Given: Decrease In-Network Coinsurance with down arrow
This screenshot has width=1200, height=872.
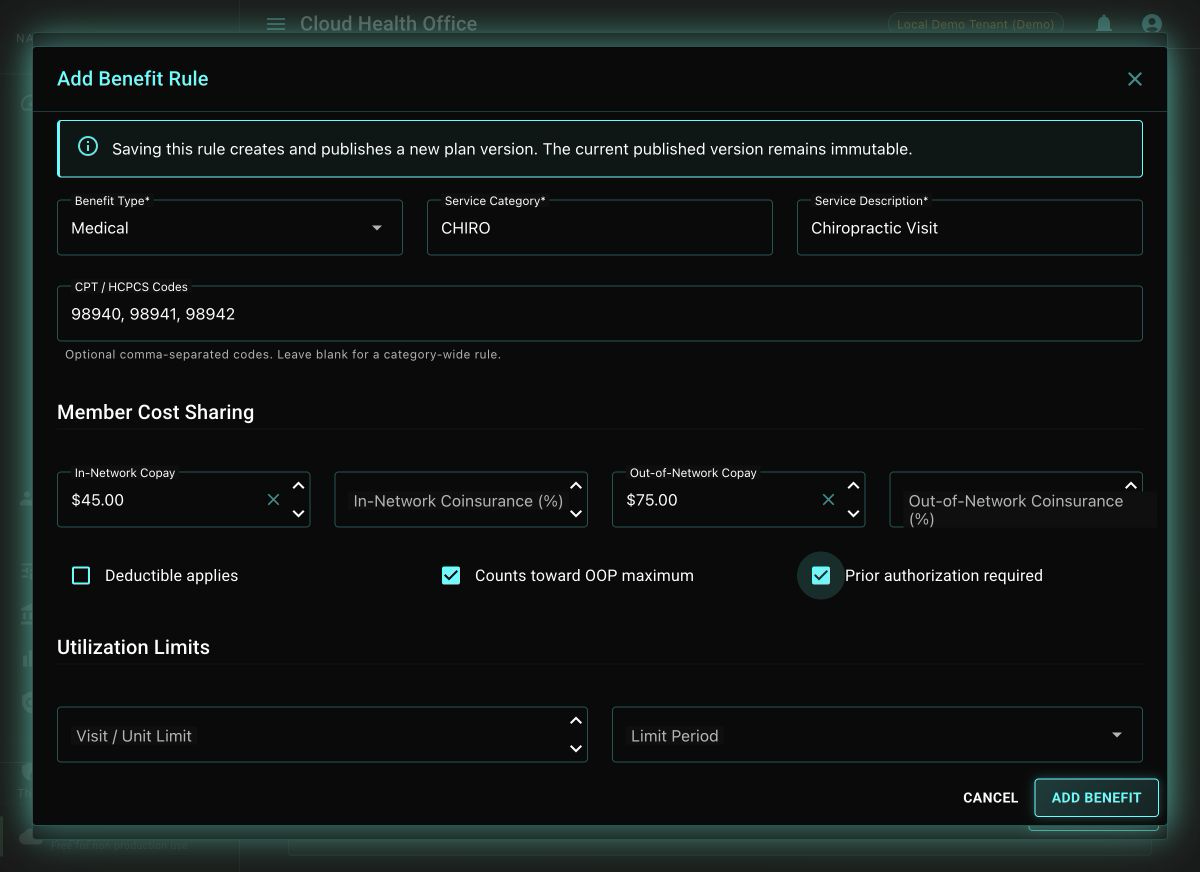Looking at the screenshot, I should pyautogui.click(x=576, y=514).
